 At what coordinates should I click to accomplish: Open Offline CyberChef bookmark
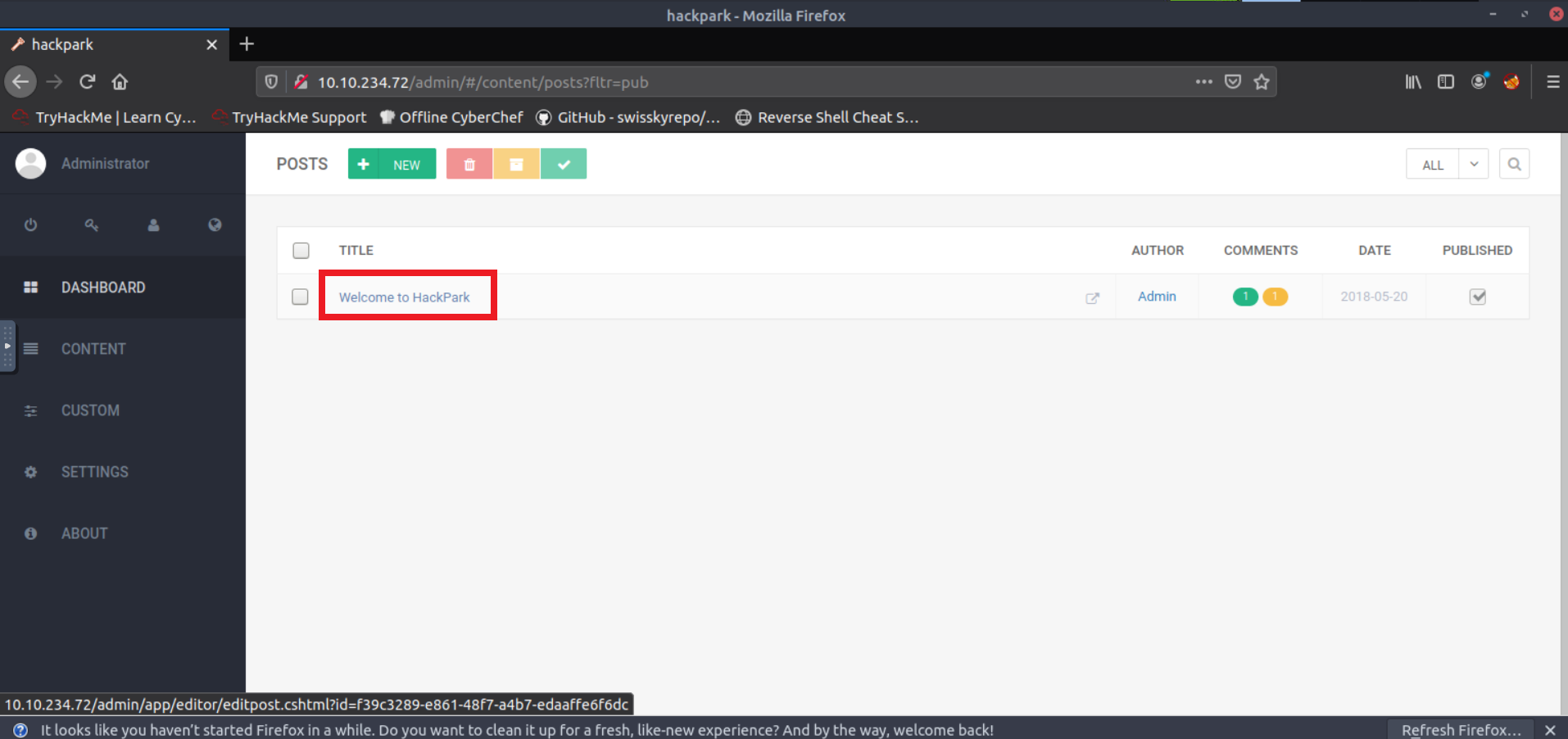pyautogui.click(x=451, y=117)
